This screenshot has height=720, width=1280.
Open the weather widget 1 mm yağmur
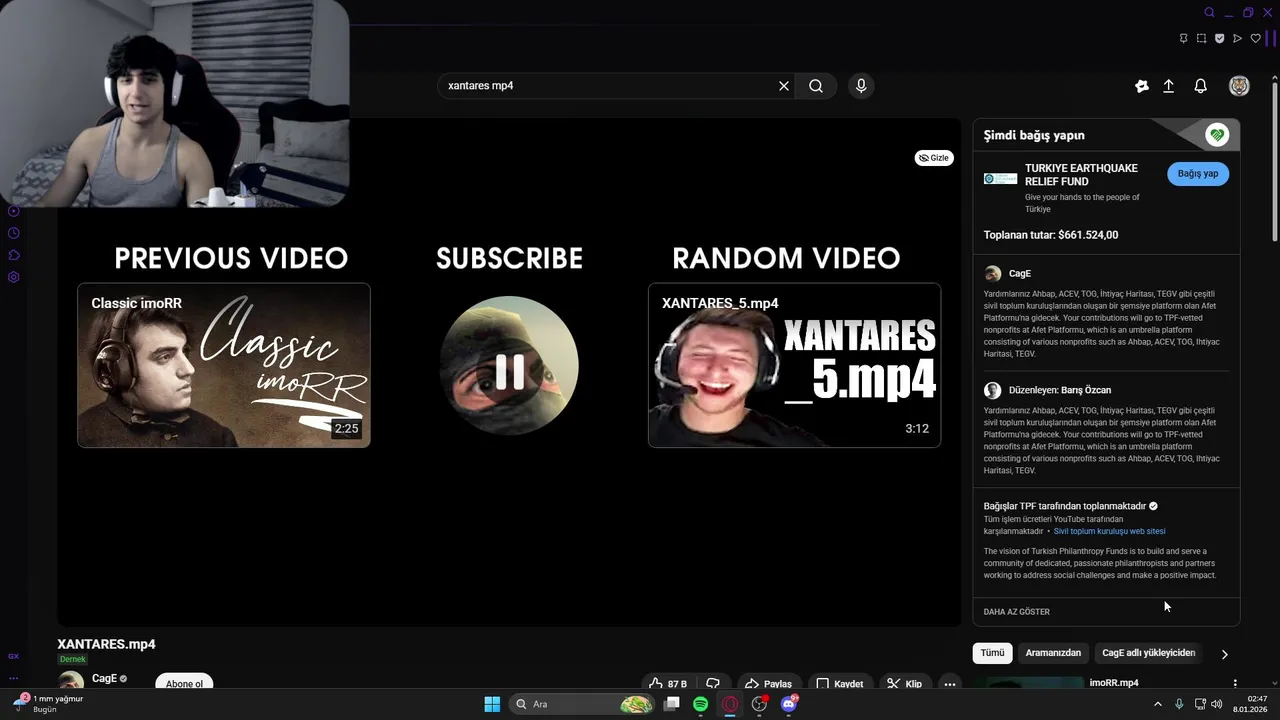(x=48, y=704)
